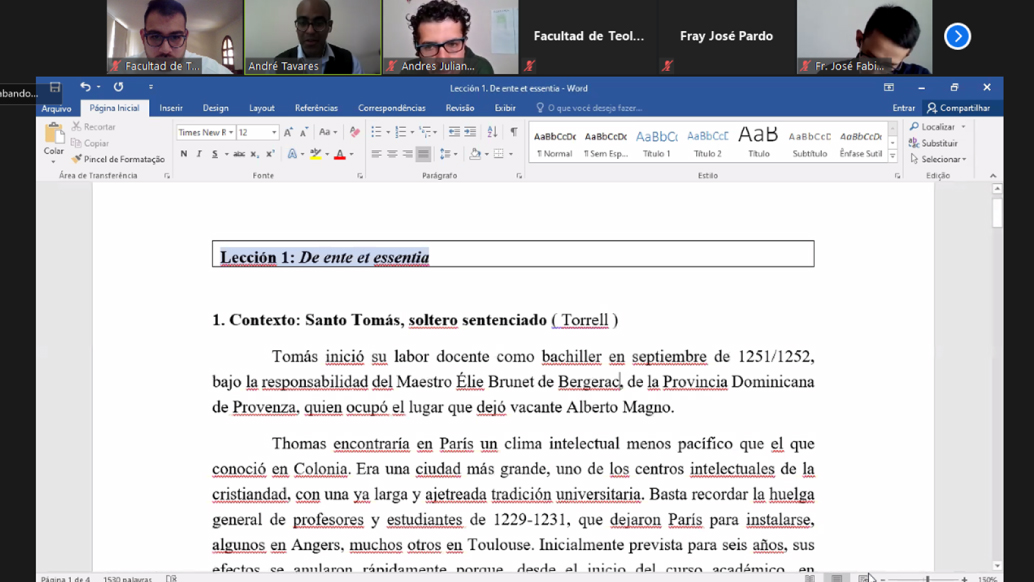Open the shading paint bucket color arrow
1034x582 pixels.
click(x=487, y=154)
